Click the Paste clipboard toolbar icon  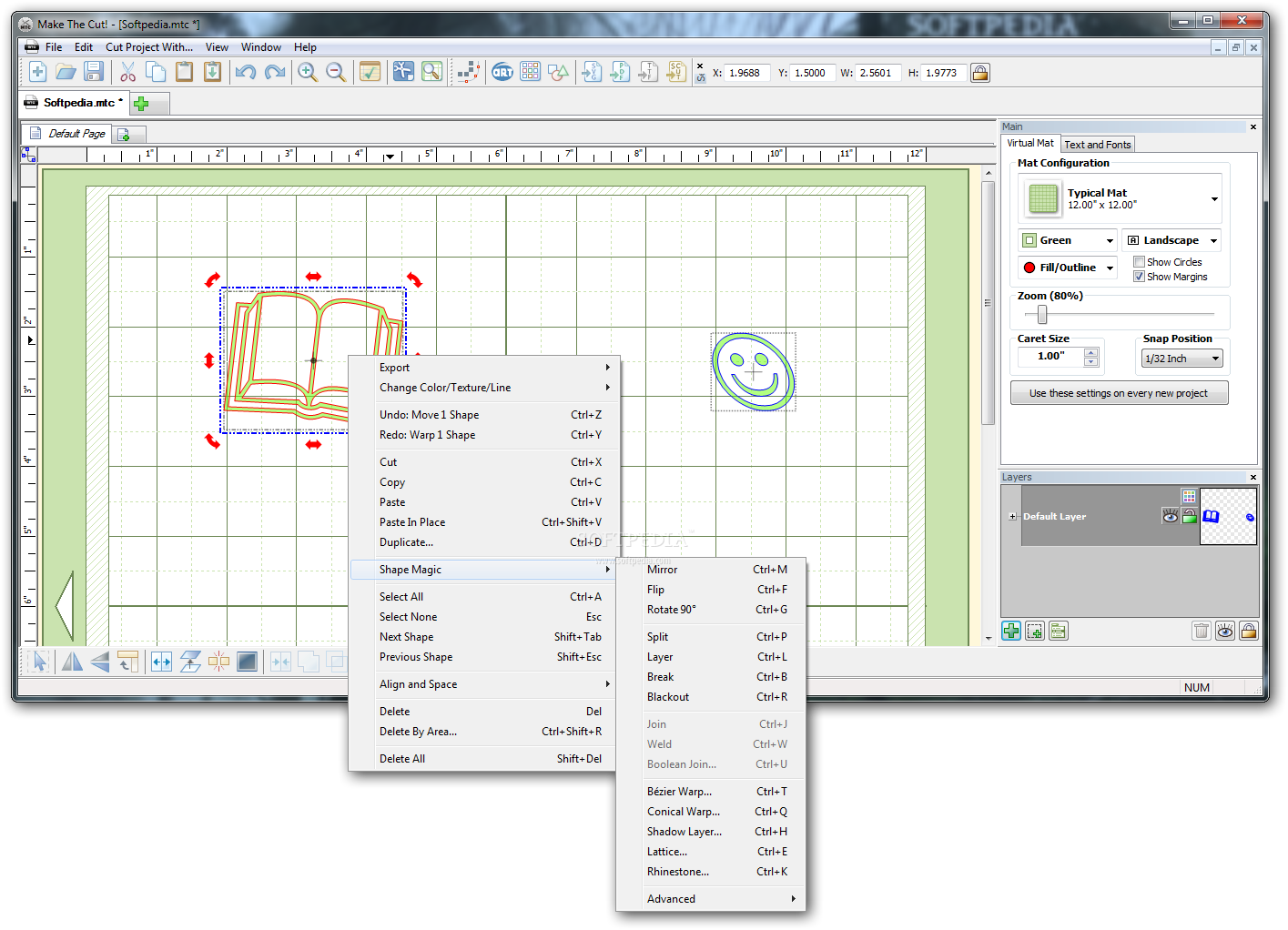[x=184, y=72]
